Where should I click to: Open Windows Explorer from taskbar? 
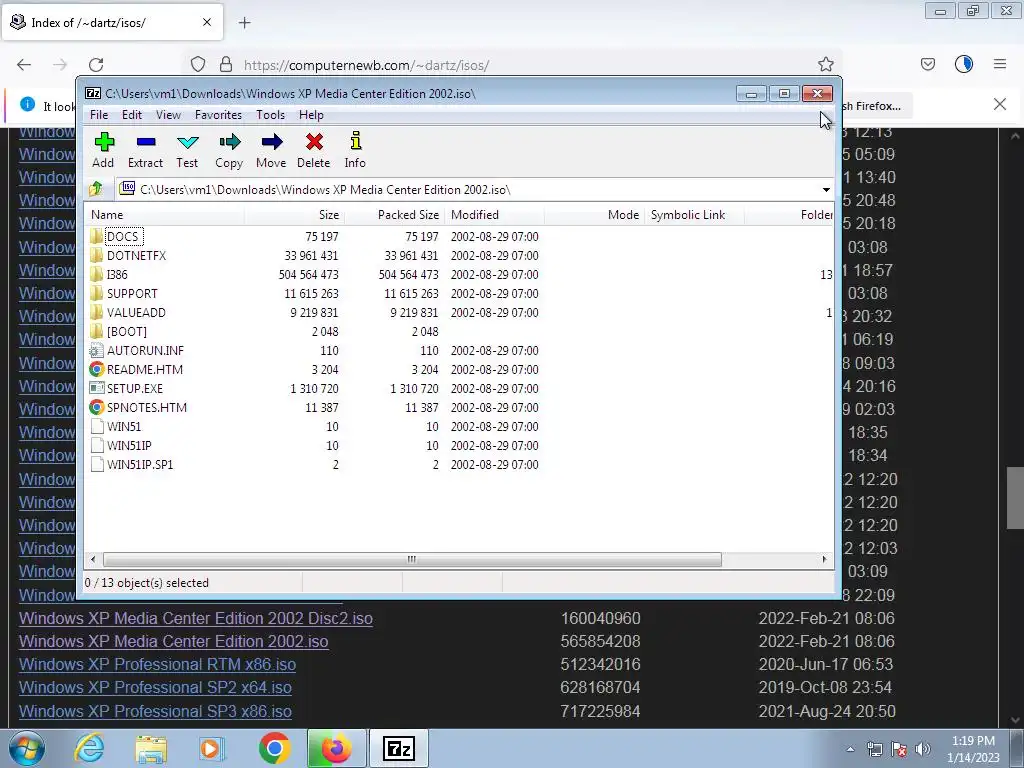[x=151, y=749]
